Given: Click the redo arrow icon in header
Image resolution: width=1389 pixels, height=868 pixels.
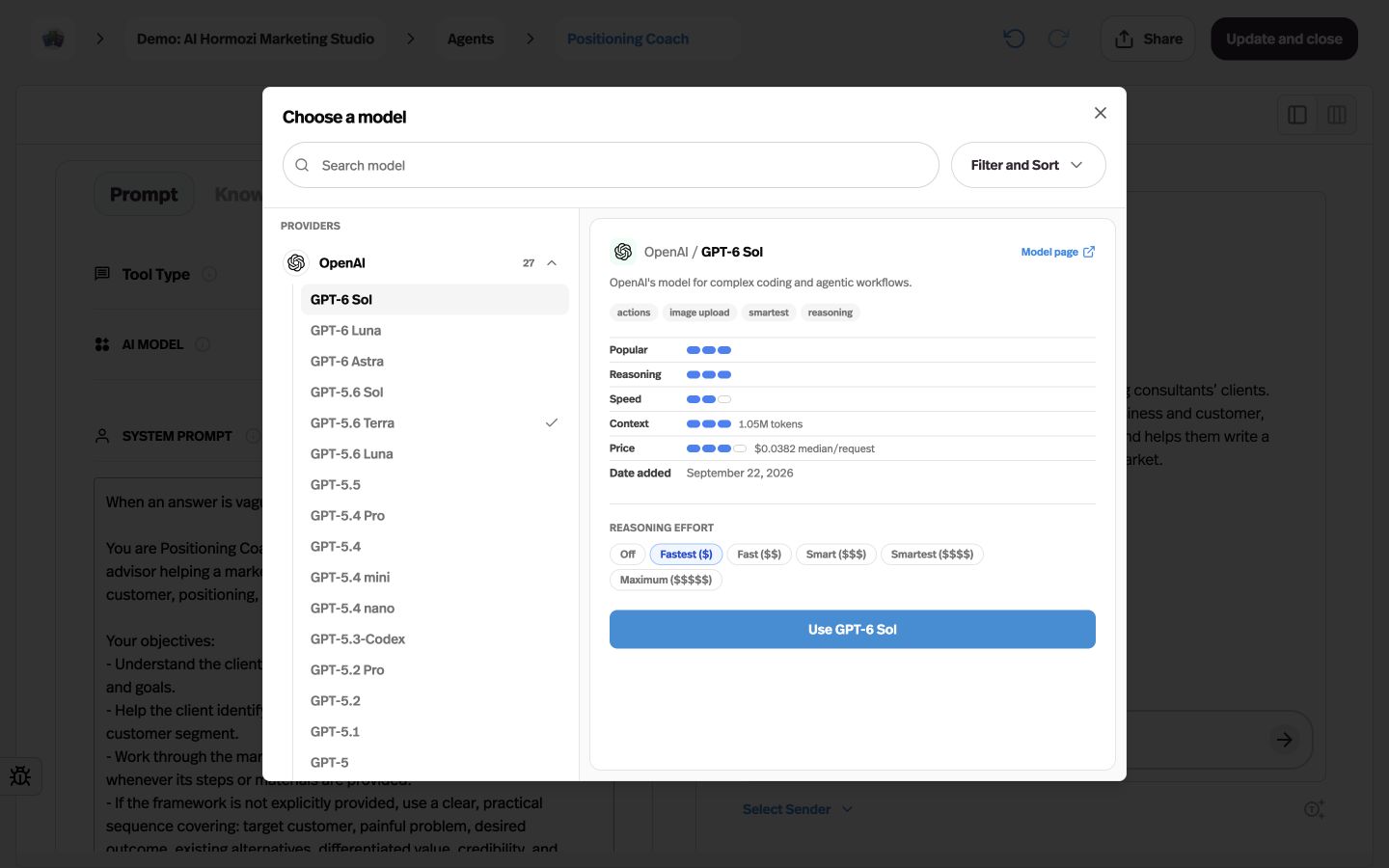Looking at the screenshot, I should (1058, 39).
